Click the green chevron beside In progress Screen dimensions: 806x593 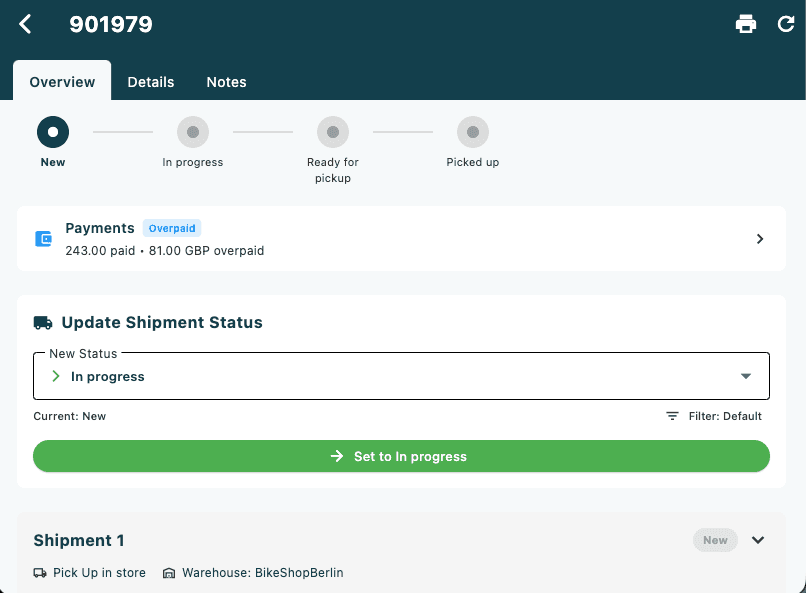[x=56, y=376]
